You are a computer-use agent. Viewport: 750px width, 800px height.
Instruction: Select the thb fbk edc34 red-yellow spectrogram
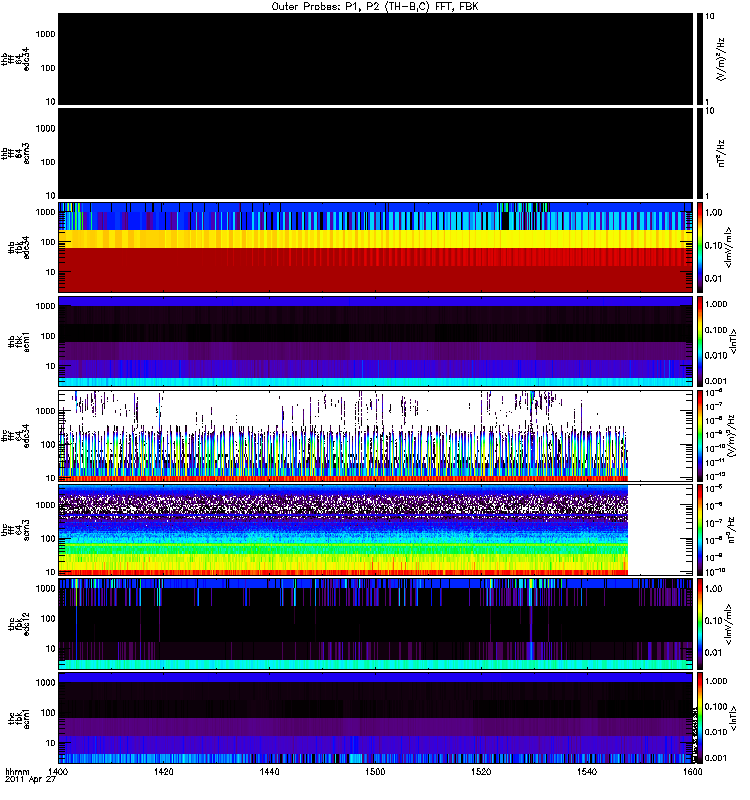click(375, 247)
